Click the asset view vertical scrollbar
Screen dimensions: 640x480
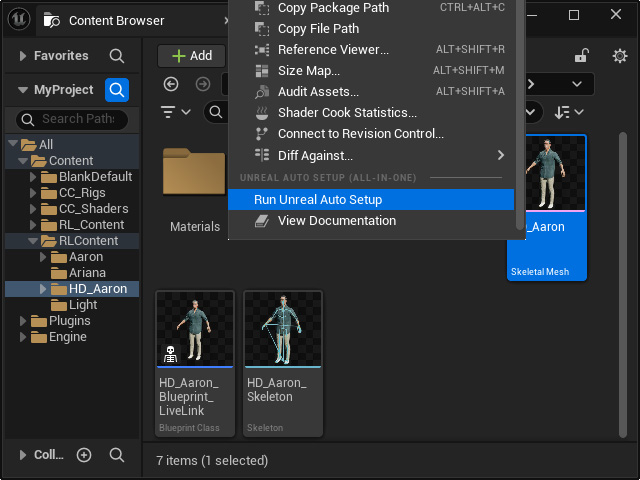click(x=622, y=285)
